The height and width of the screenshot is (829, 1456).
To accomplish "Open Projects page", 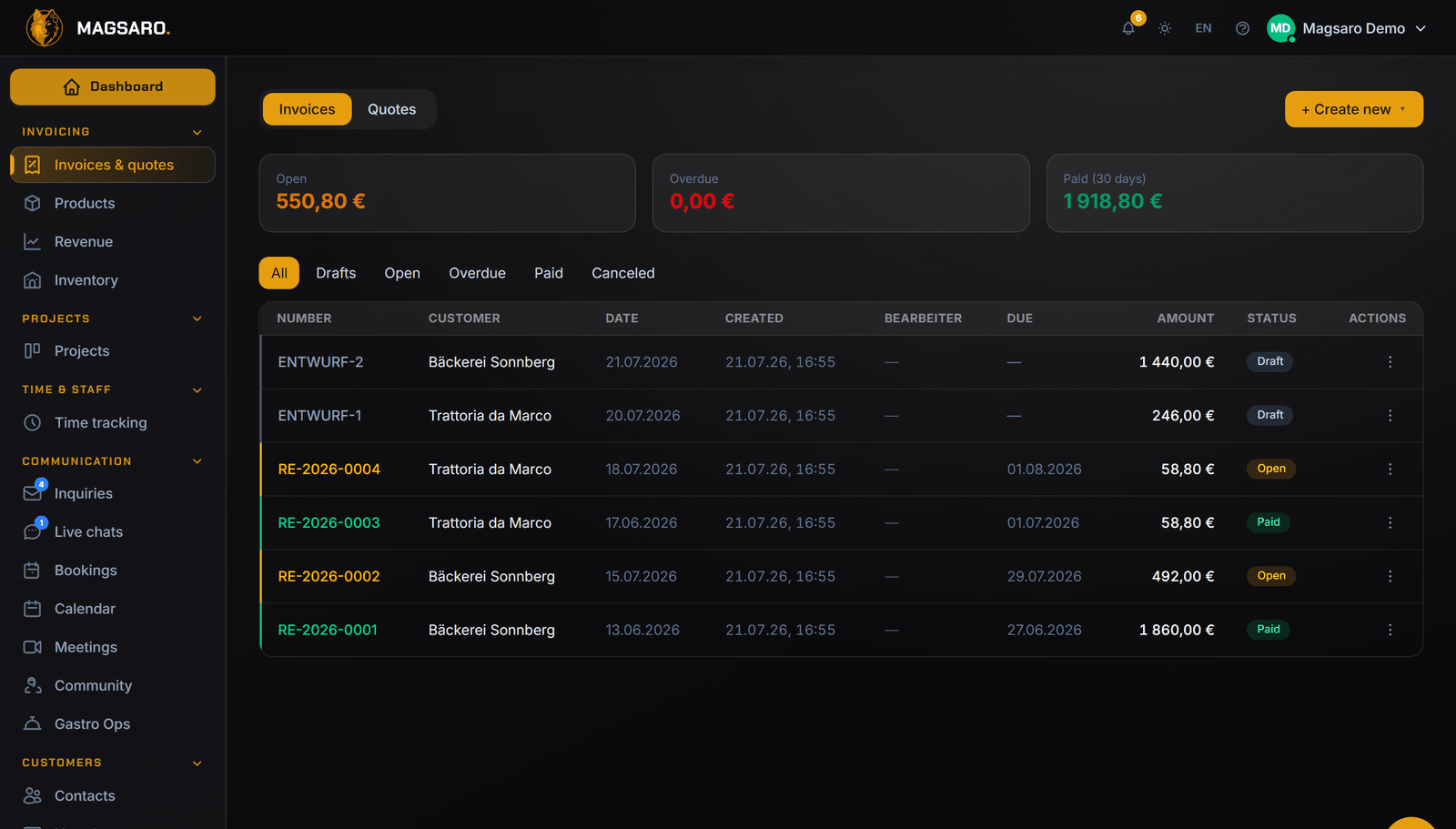I will click(113, 350).
